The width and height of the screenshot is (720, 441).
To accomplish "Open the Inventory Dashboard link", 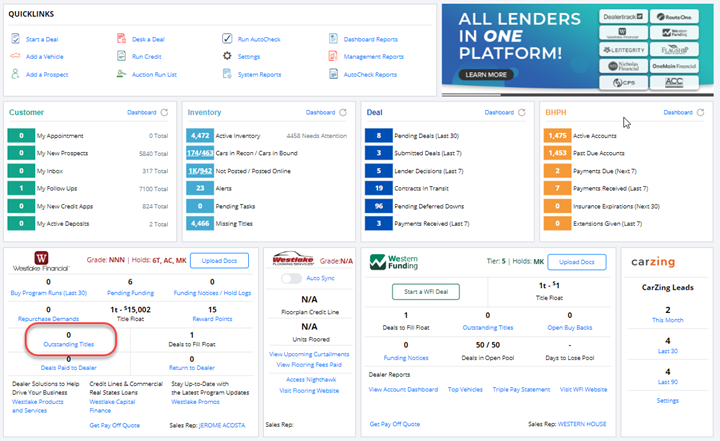I will (x=320, y=113).
